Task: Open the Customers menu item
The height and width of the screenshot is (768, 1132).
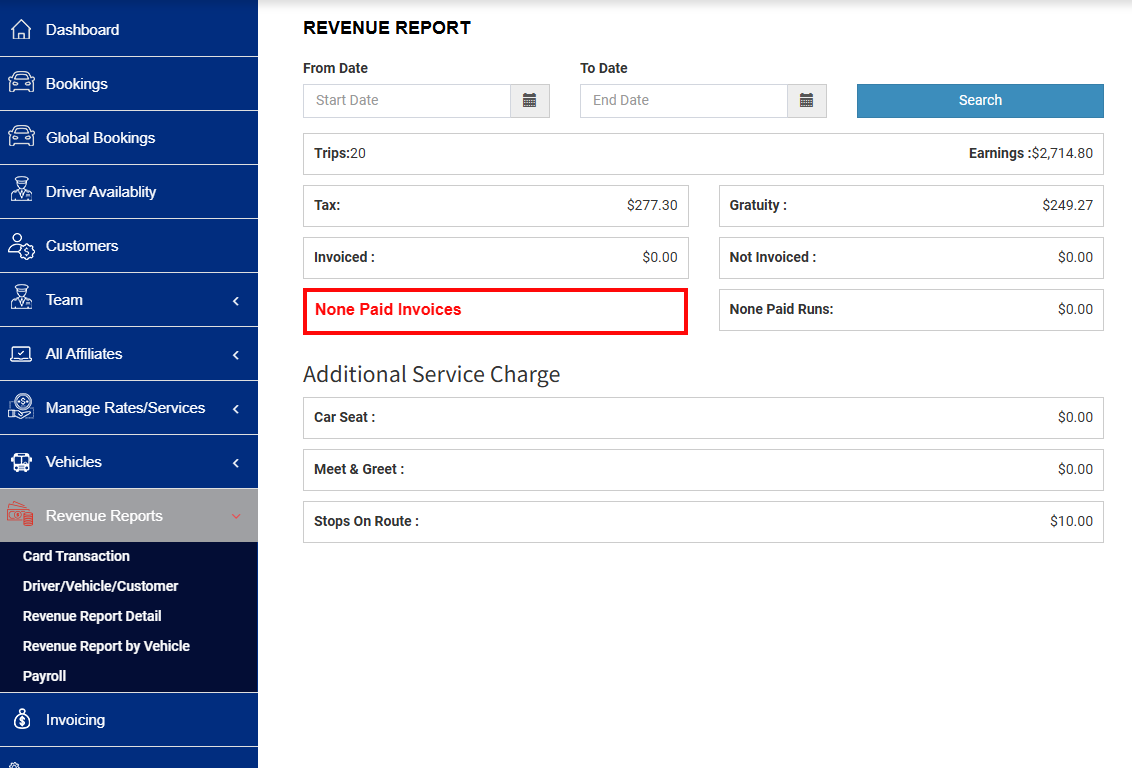Action: tap(129, 246)
